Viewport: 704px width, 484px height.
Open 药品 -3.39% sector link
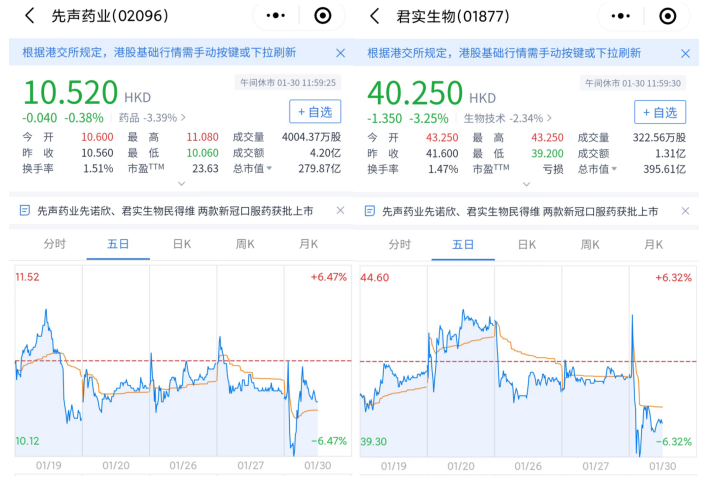click(x=152, y=118)
